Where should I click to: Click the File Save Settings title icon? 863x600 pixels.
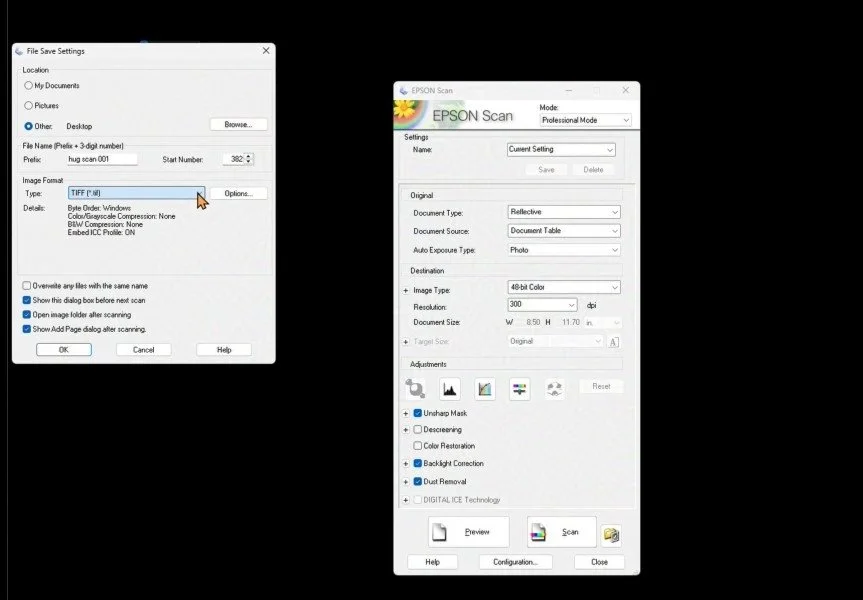pos(19,51)
